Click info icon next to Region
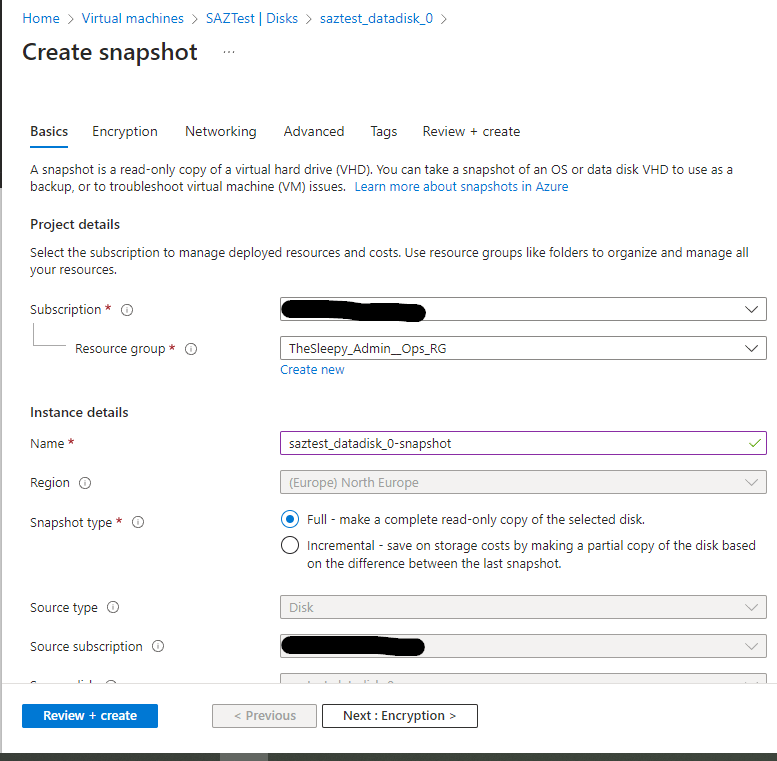Screen dimensions: 777x761 pyautogui.click(x=85, y=483)
